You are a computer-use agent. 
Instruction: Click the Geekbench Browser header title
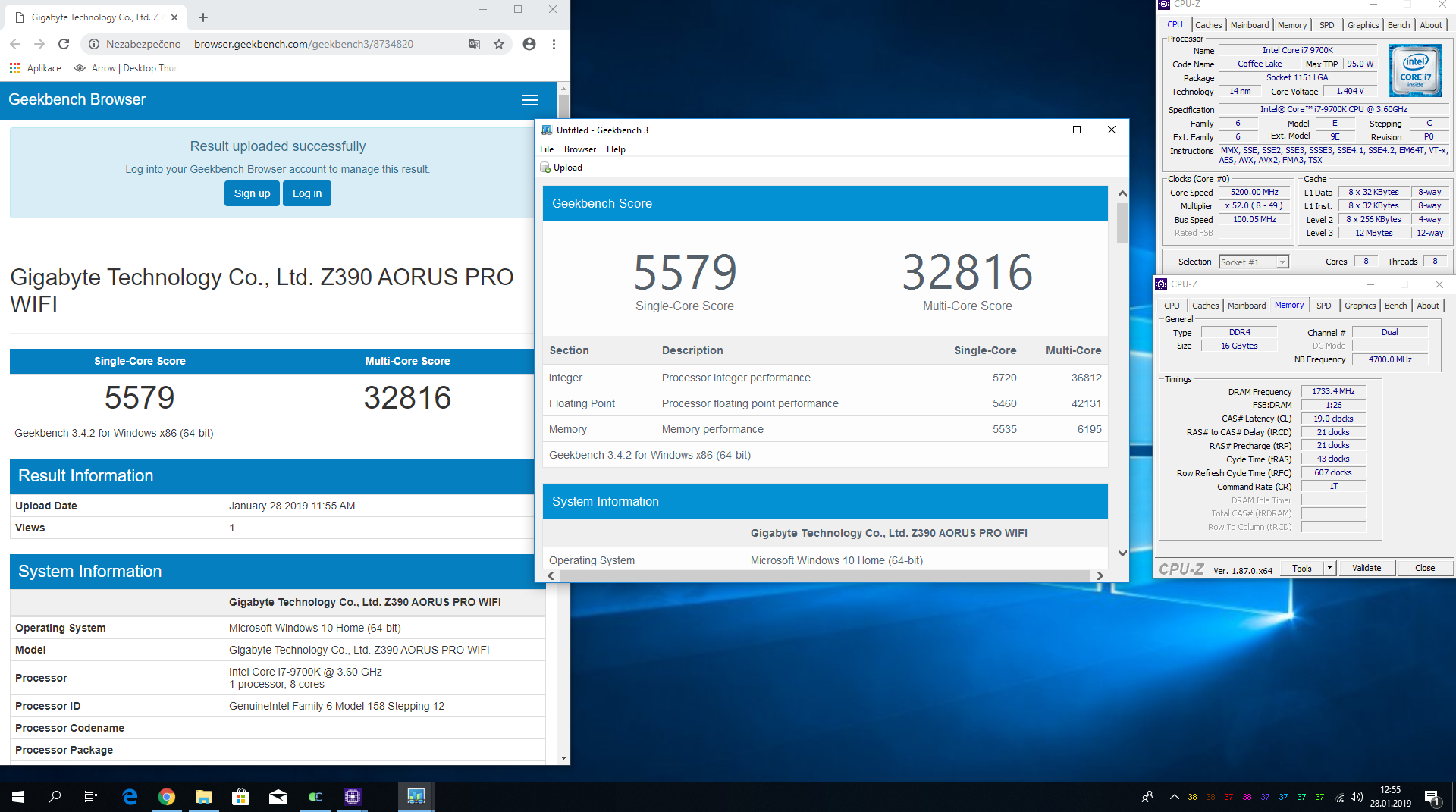click(x=77, y=99)
